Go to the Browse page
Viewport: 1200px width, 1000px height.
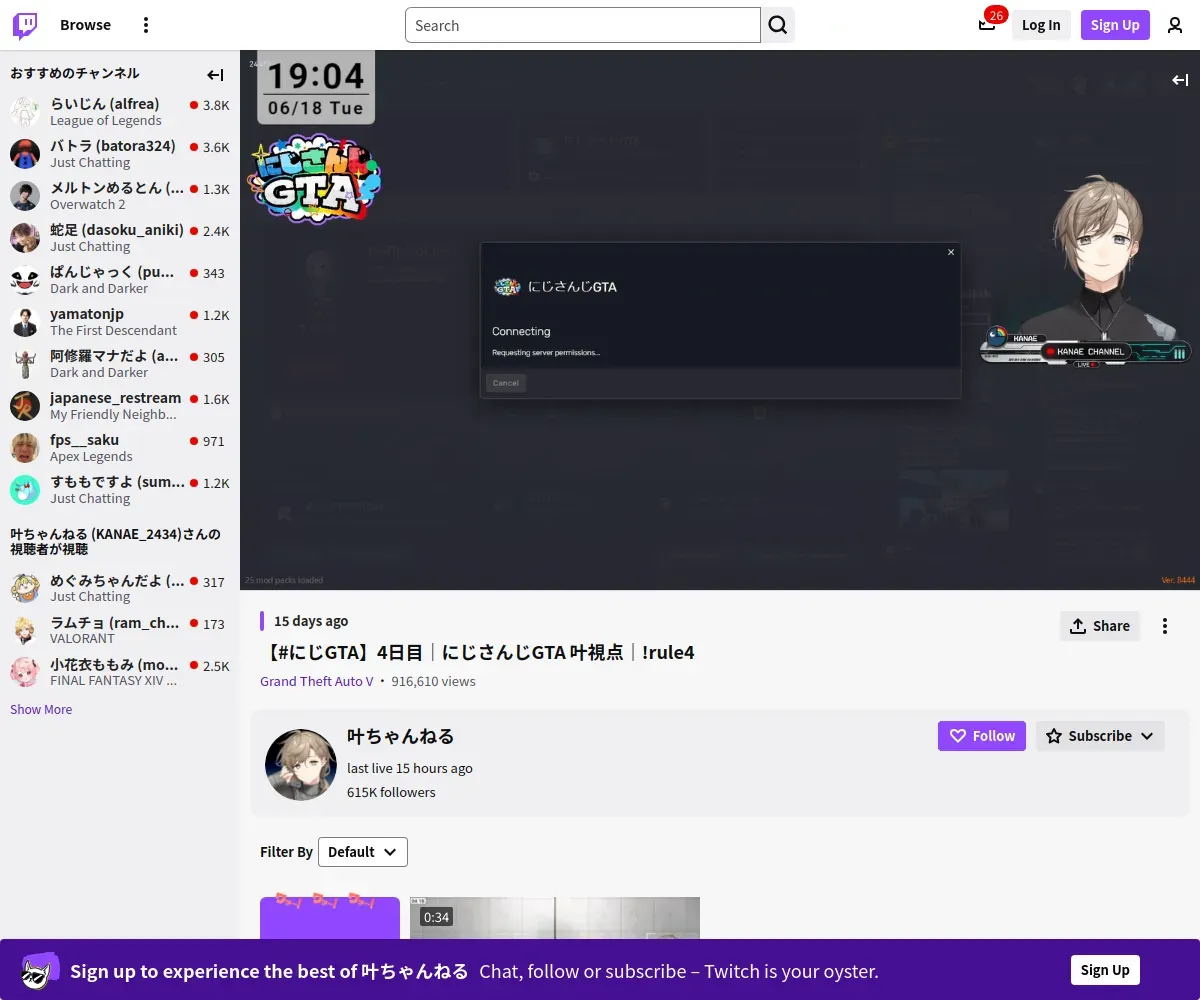coord(85,25)
